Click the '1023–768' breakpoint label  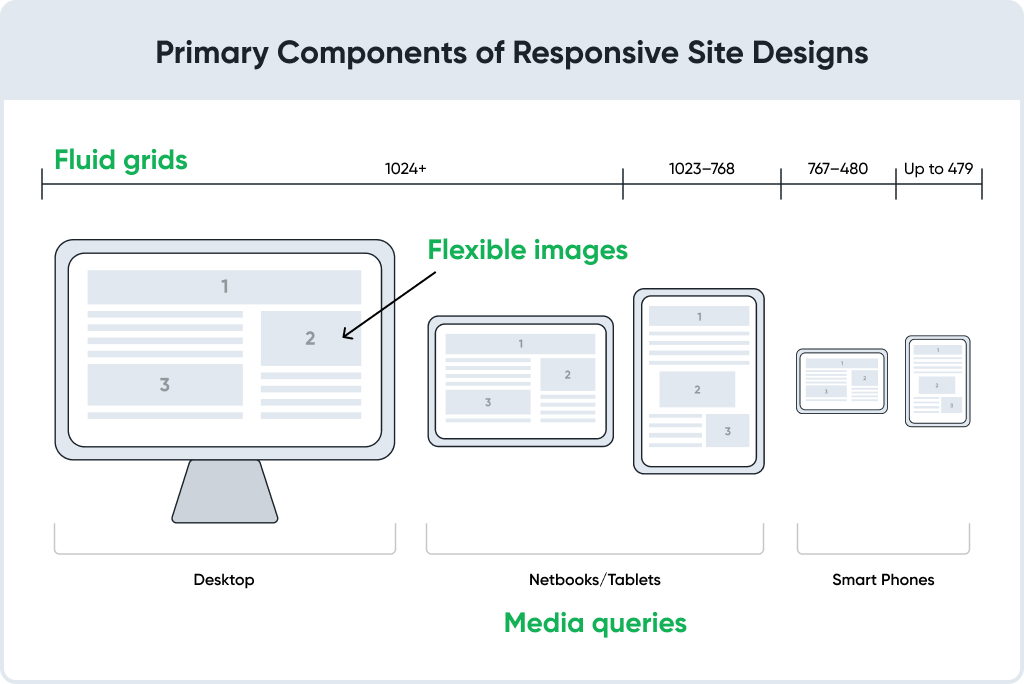[701, 169]
